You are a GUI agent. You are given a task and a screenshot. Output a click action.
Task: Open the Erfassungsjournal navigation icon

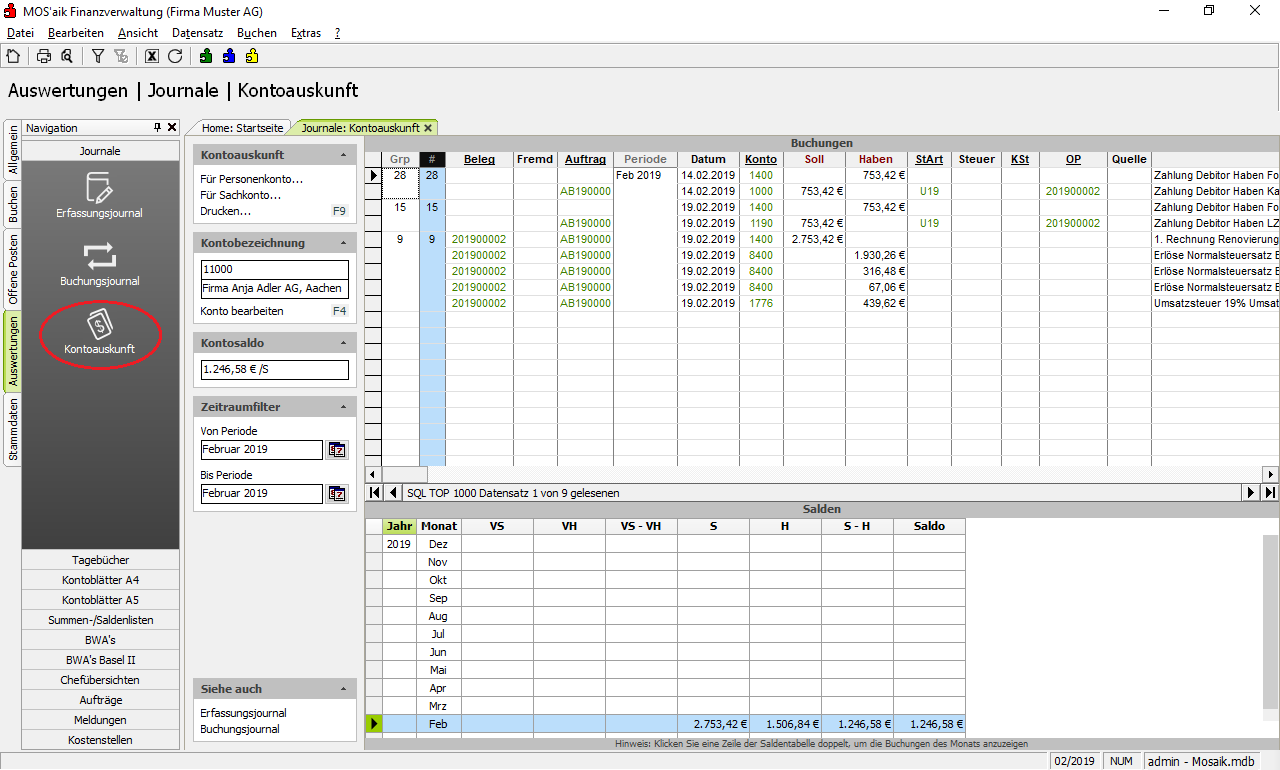[100, 195]
